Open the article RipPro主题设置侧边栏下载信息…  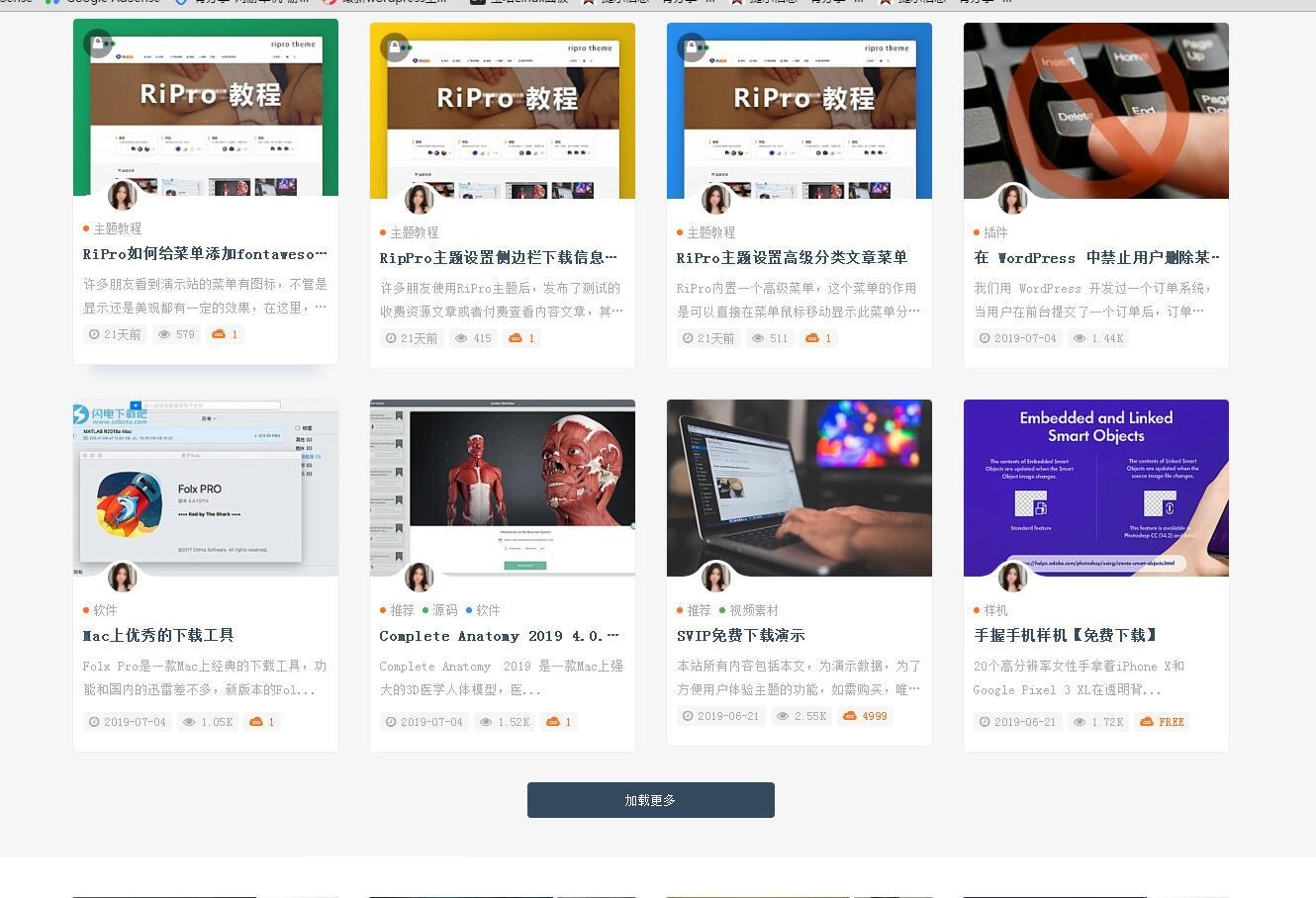tap(499, 258)
